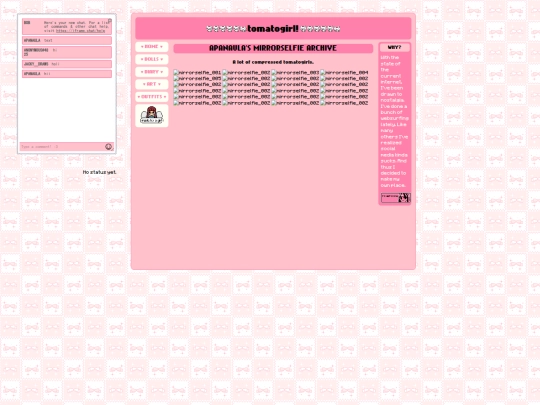Click the pin icon on the BOB chat message

point(110,21)
